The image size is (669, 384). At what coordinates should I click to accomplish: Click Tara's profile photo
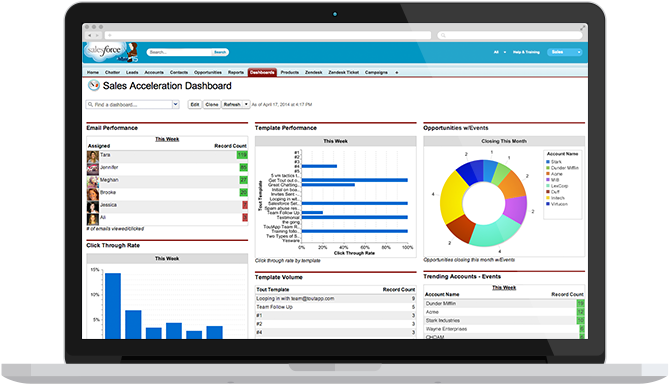93,157
